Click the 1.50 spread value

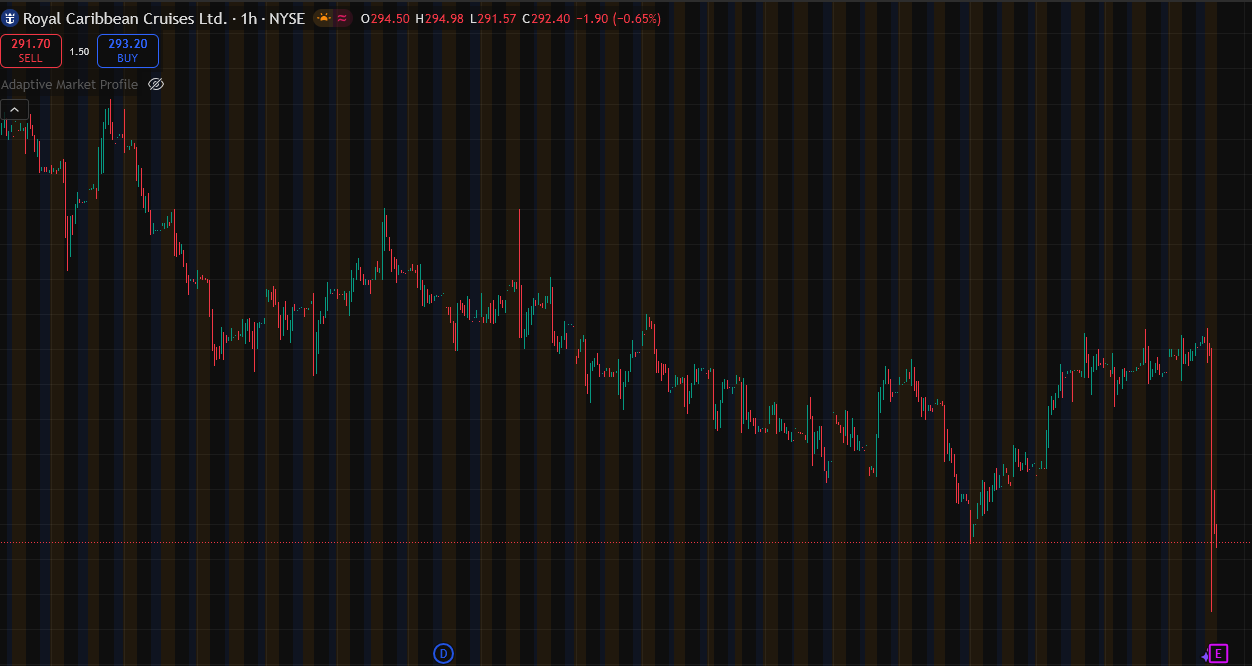click(79, 51)
